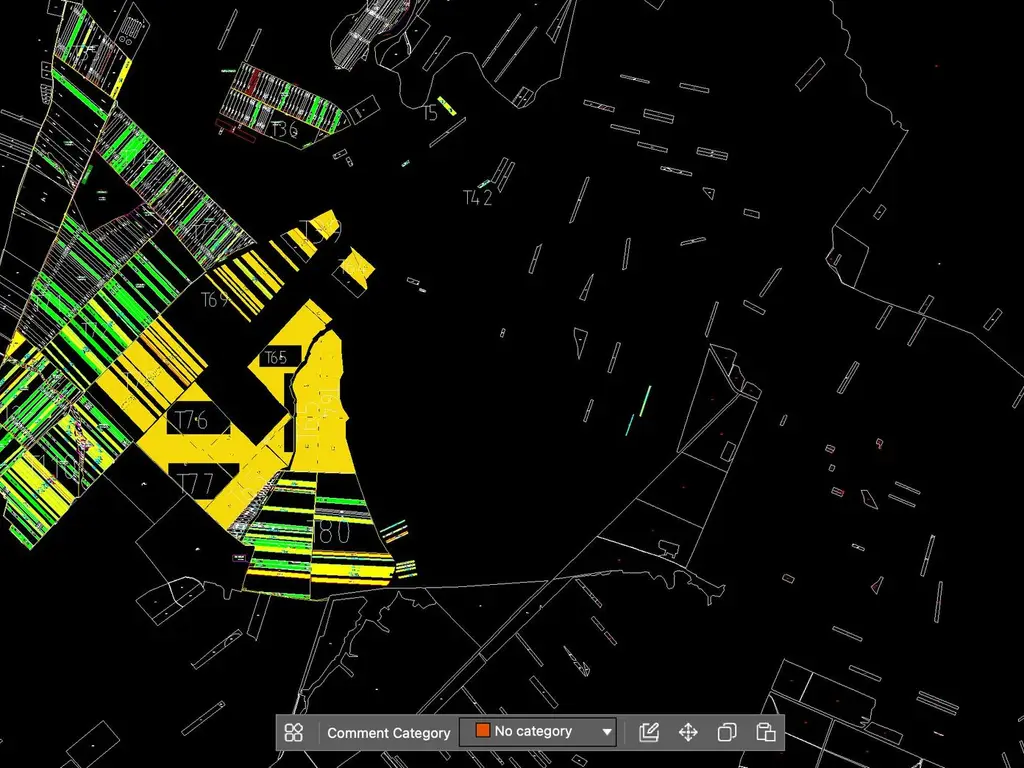Select the move arrows icon
The height and width of the screenshot is (768, 1024).
click(x=688, y=732)
